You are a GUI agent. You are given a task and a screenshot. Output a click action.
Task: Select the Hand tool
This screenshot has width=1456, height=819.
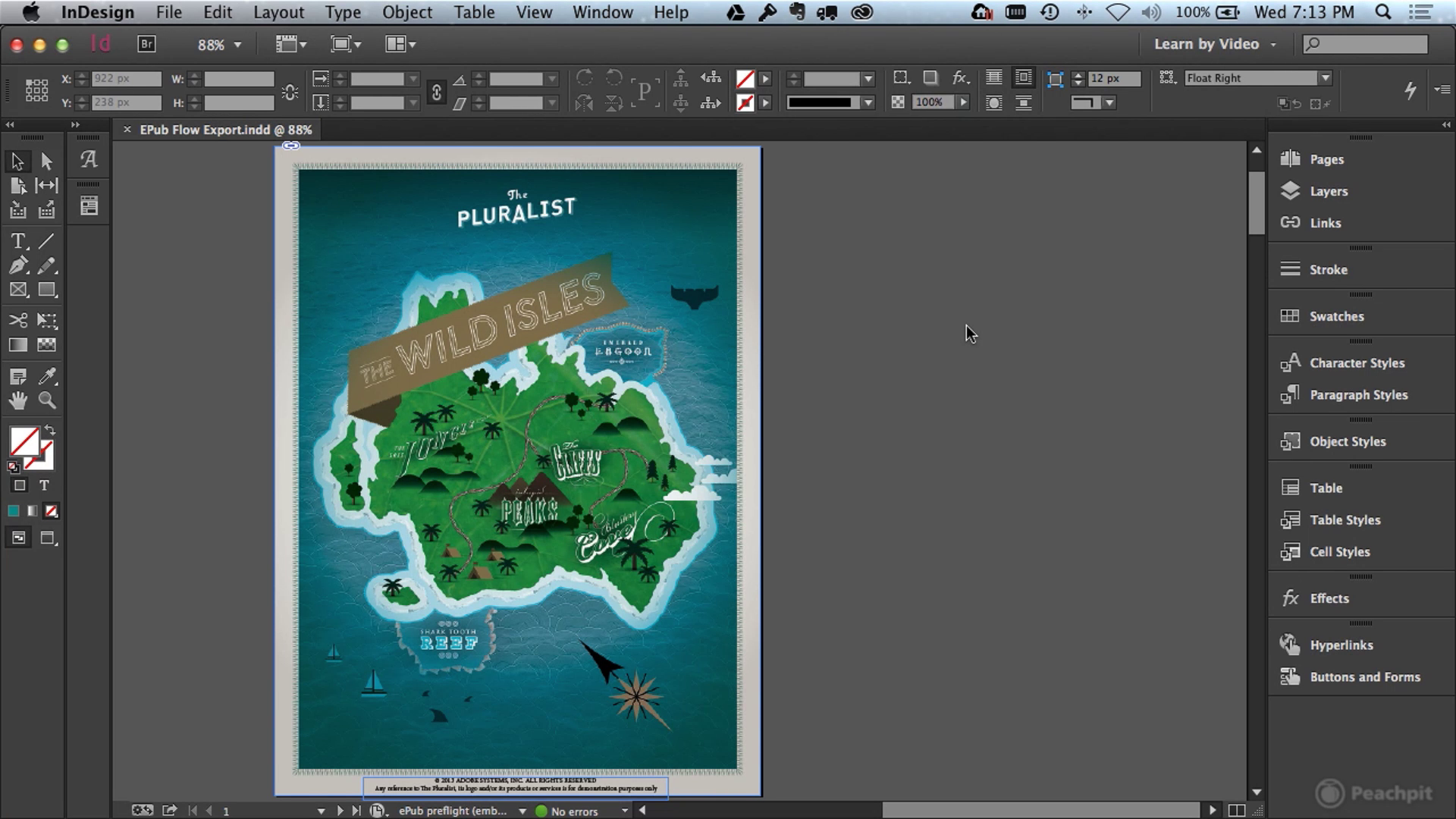tap(18, 400)
